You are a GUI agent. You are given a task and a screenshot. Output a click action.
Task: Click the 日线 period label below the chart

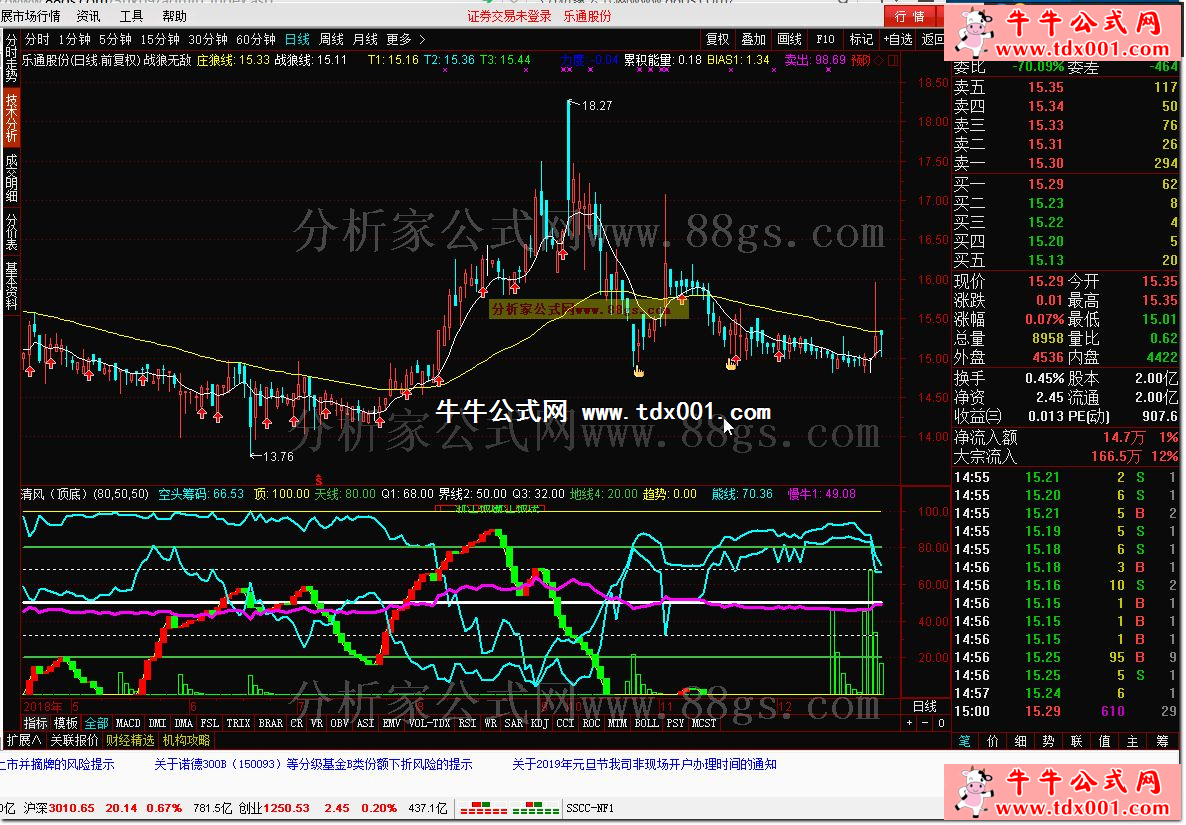coord(925,706)
